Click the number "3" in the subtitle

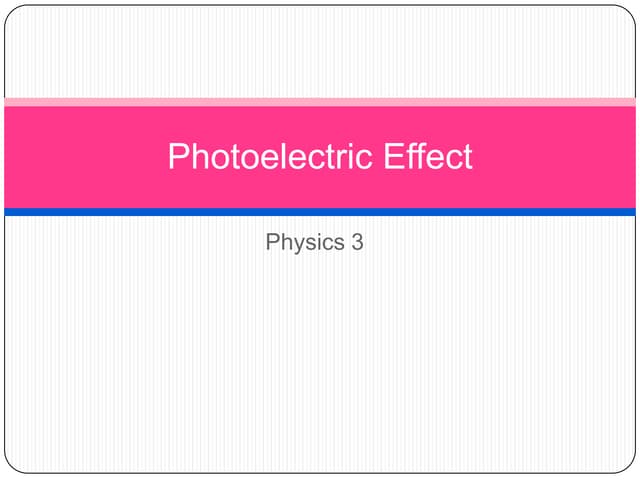coord(358,242)
